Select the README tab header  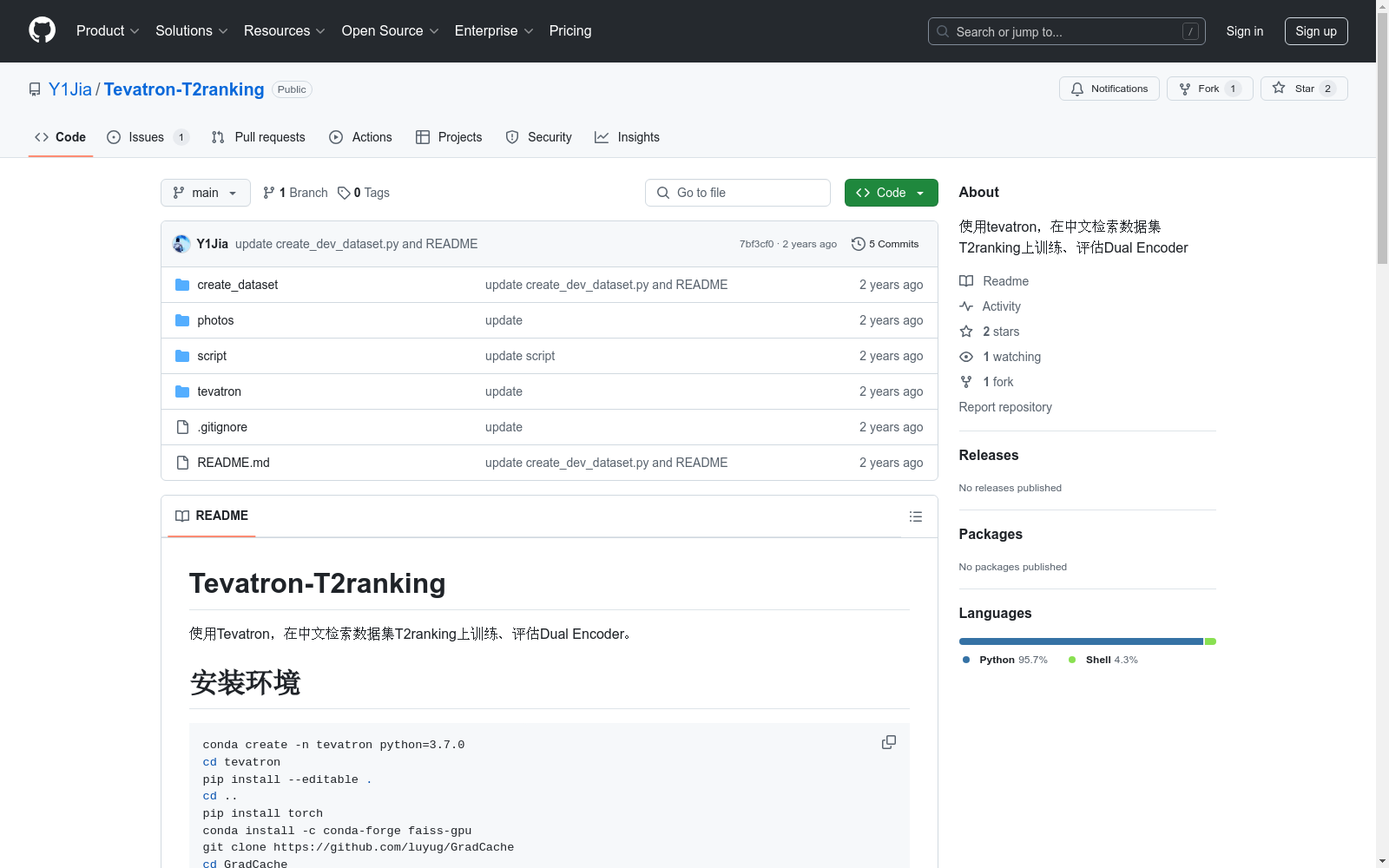pyautogui.click(x=212, y=516)
